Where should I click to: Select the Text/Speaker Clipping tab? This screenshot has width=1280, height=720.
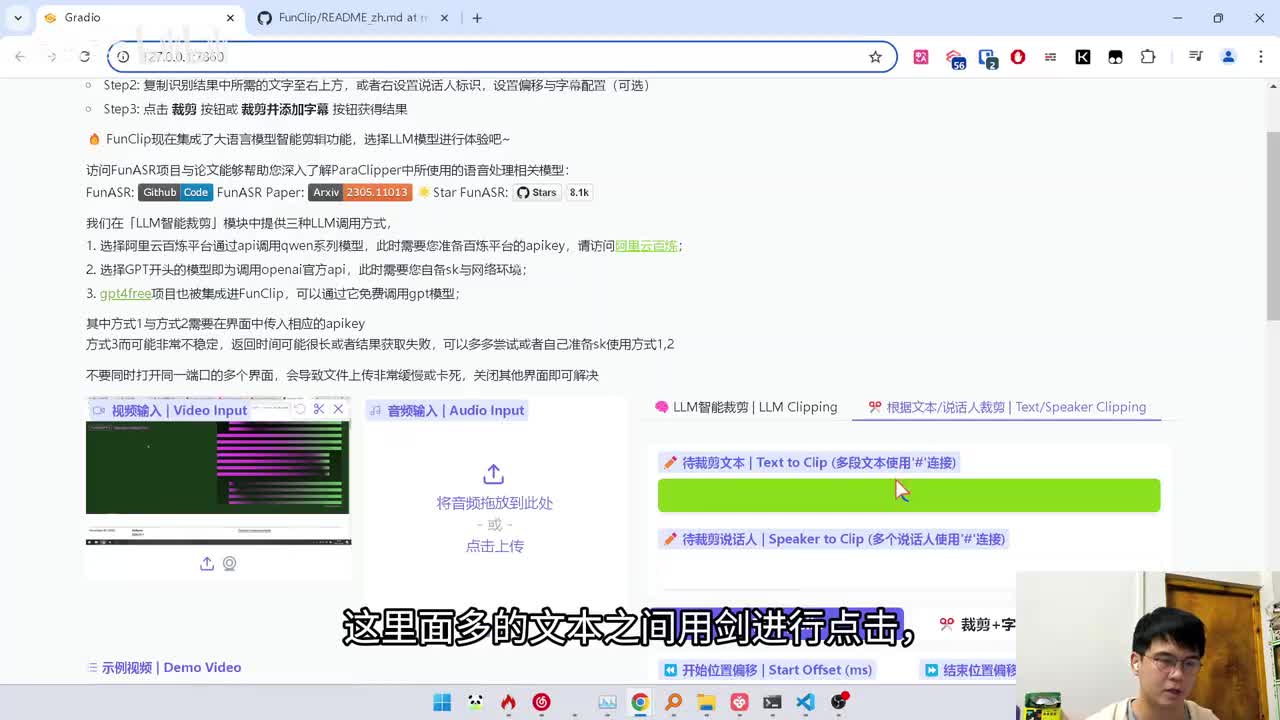point(1007,407)
